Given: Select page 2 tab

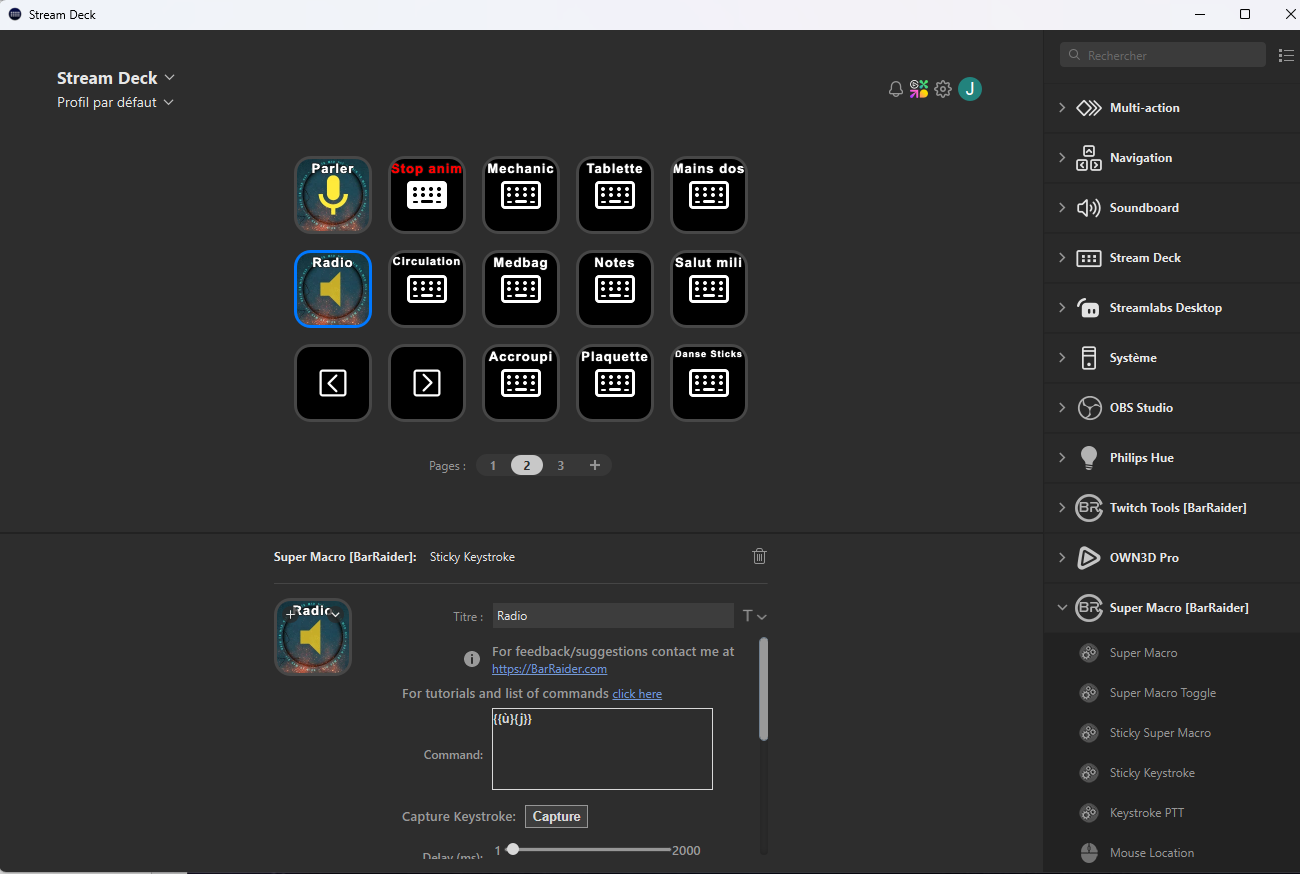Looking at the screenshot, I should coord(527,465).
